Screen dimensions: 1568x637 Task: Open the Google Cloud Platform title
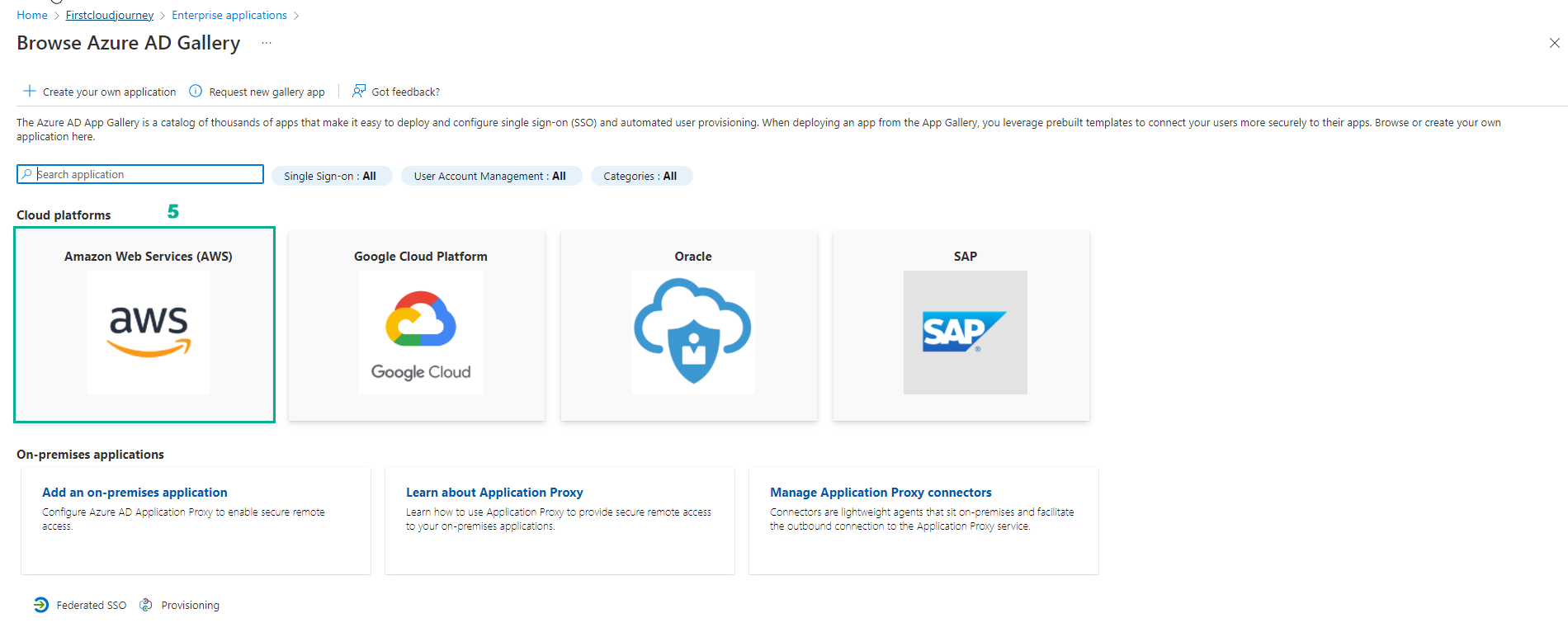point(421,257)
